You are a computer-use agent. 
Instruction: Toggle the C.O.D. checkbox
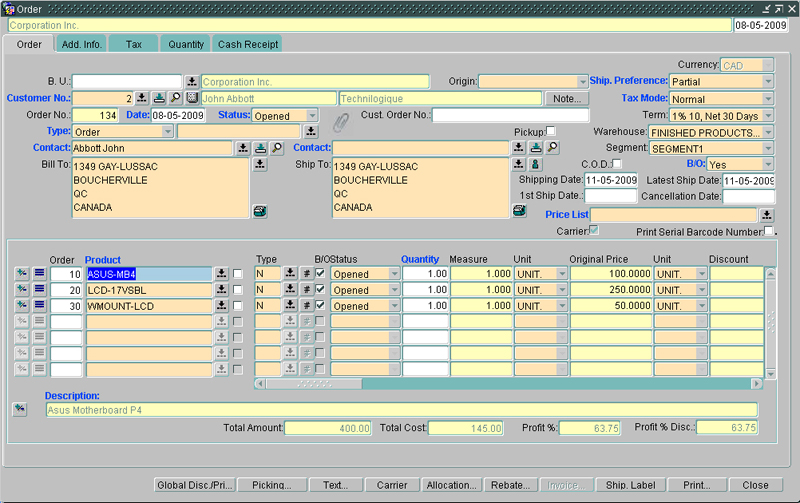click(x=617, y=163)
